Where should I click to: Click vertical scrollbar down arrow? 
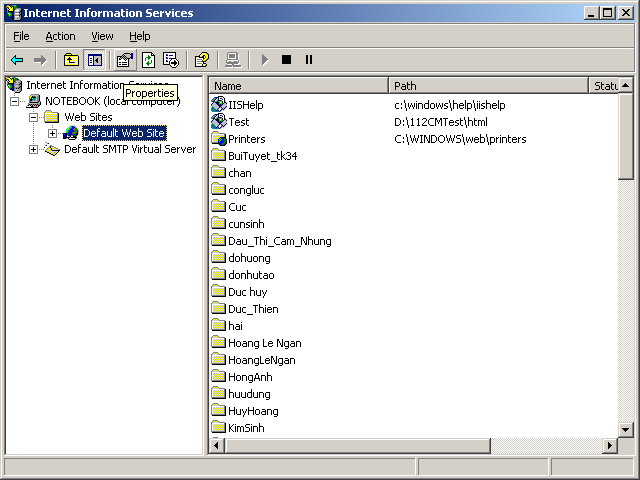coord(626,429)
